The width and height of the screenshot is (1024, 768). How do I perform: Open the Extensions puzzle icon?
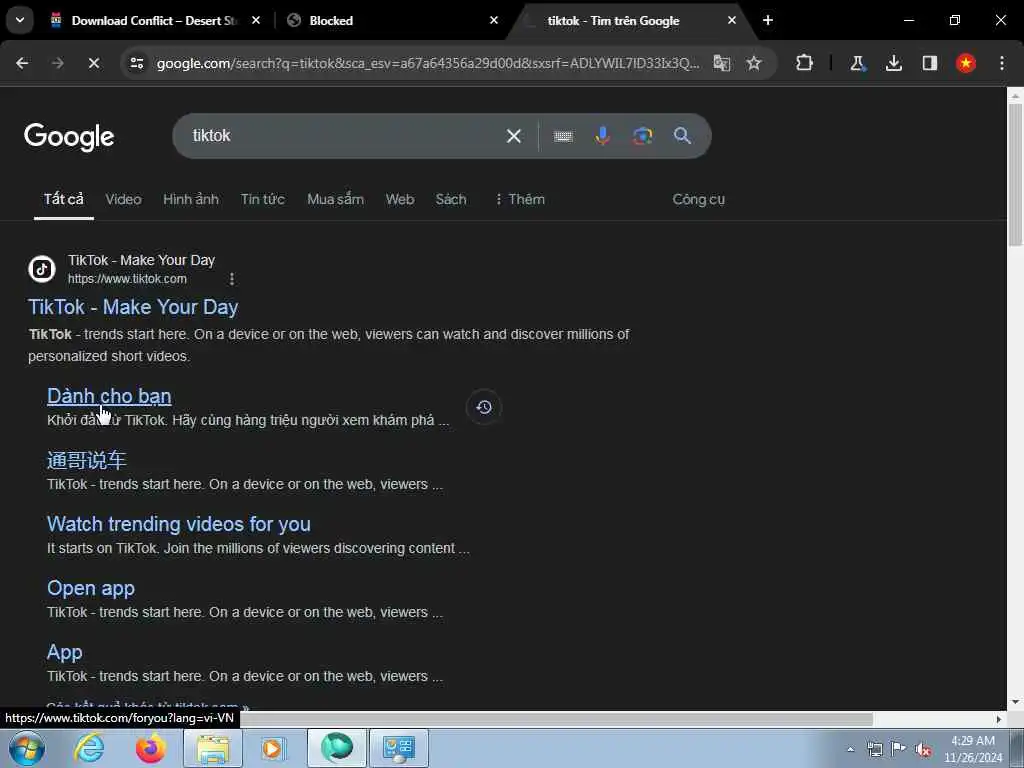pyautogui.click(x=805, y=63)
